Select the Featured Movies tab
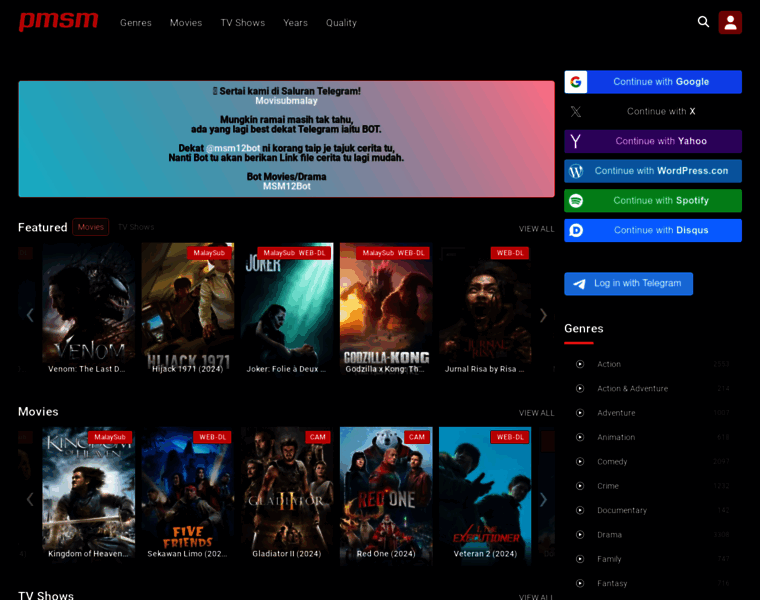 pos(91,227)
